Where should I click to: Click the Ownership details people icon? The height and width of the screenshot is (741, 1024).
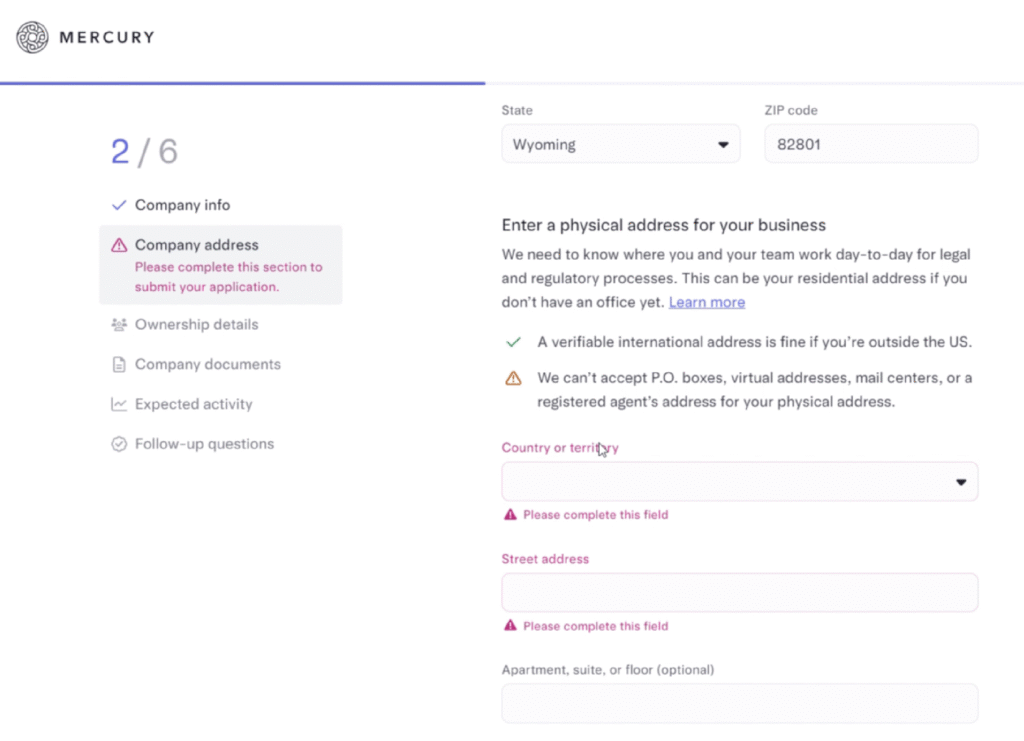119,325
